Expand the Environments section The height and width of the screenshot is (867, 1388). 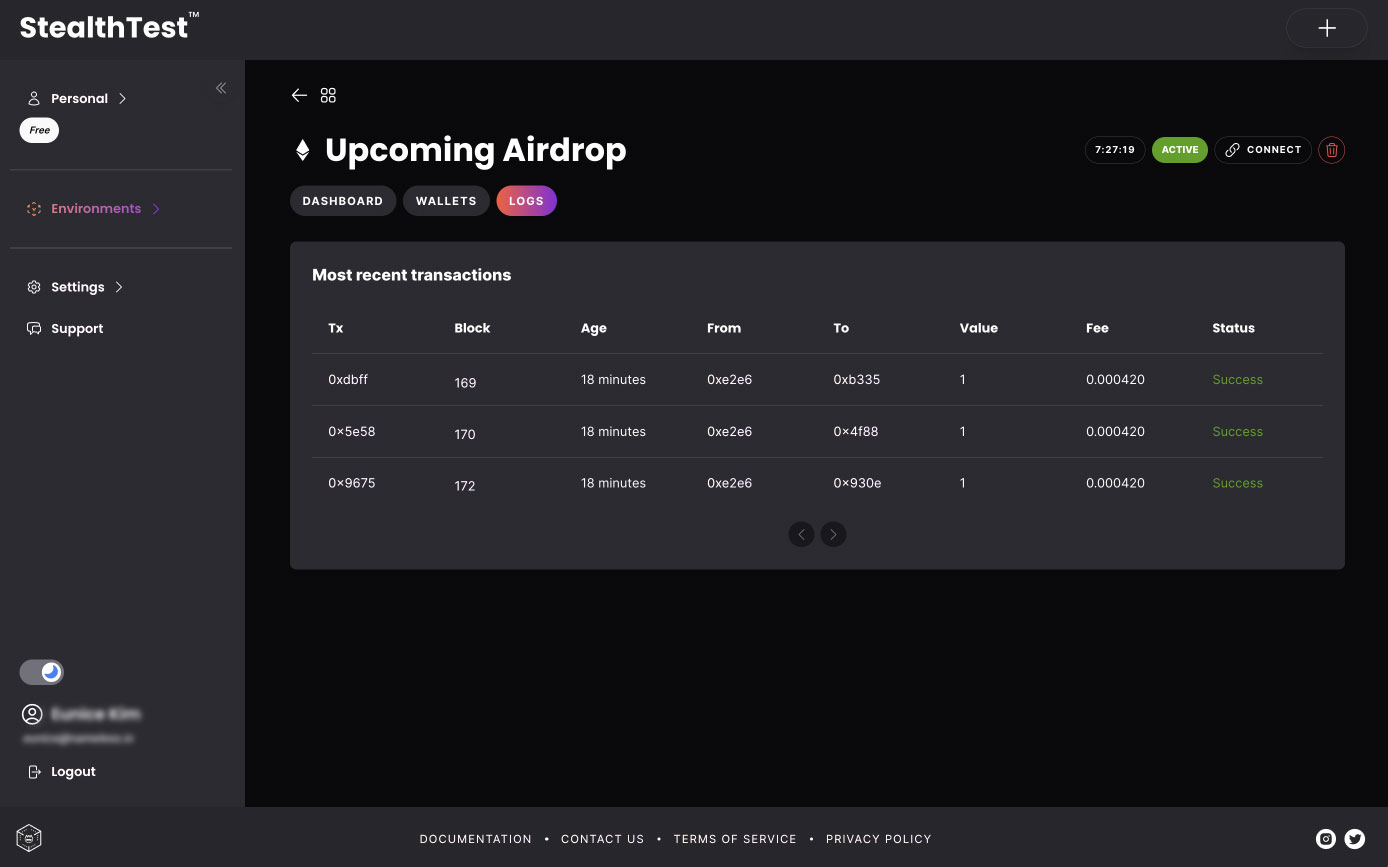pos(96,209)
